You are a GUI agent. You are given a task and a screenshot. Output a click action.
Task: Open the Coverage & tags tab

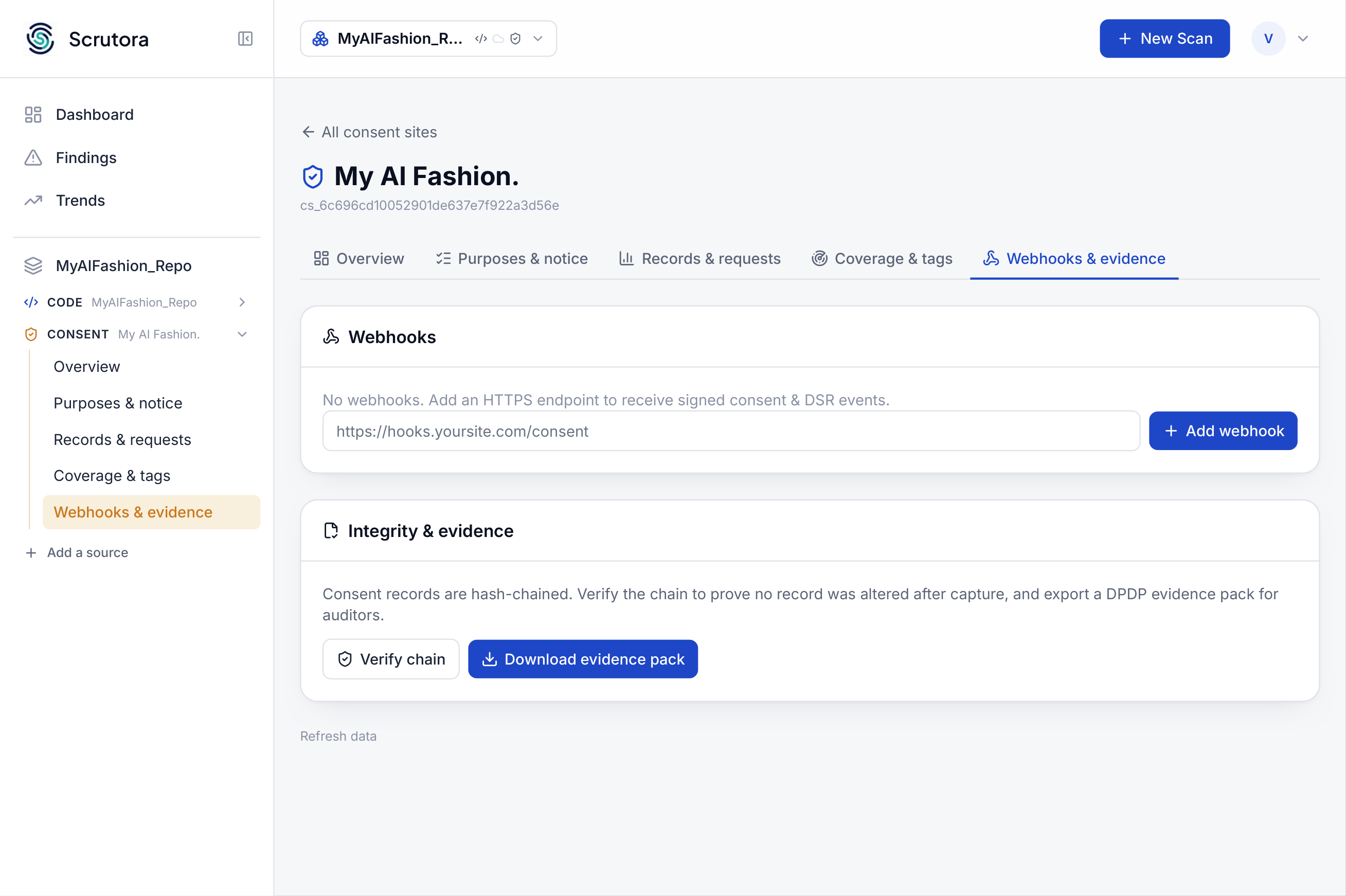[882, 259]
